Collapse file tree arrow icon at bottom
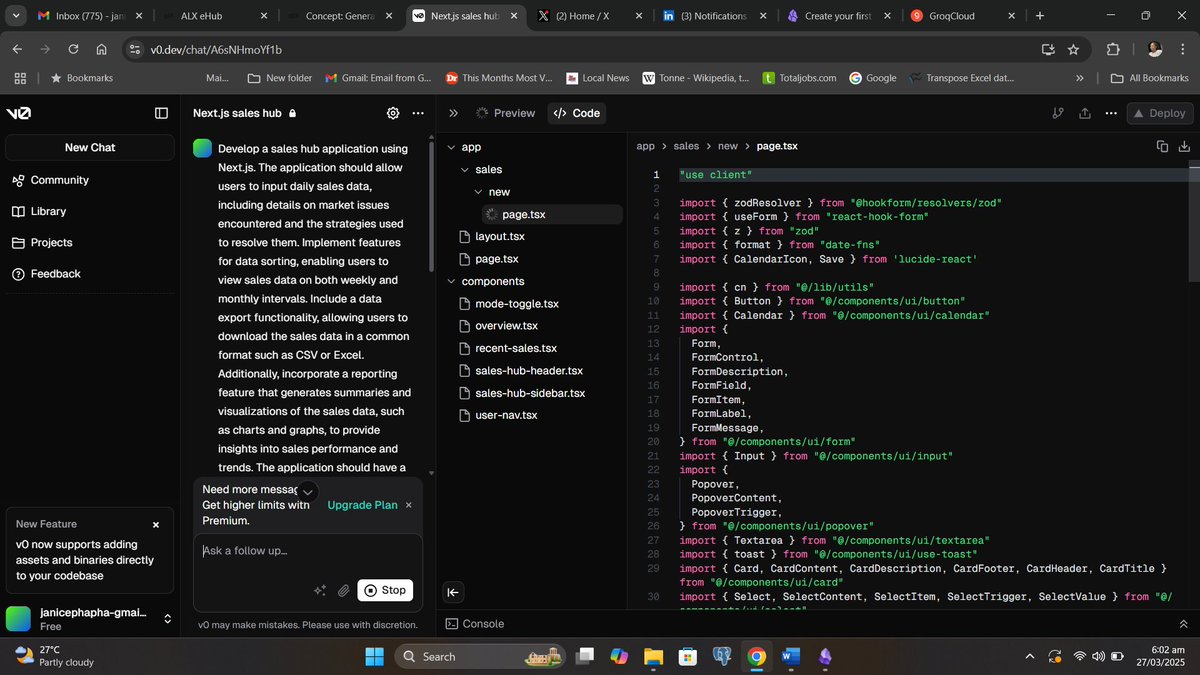The image size is (1200, 675). point(452,592)
